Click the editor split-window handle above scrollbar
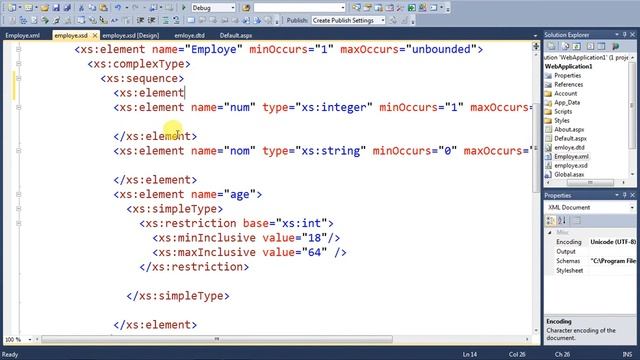Viewport: 640px width, 360px height. tap(536, 47)
